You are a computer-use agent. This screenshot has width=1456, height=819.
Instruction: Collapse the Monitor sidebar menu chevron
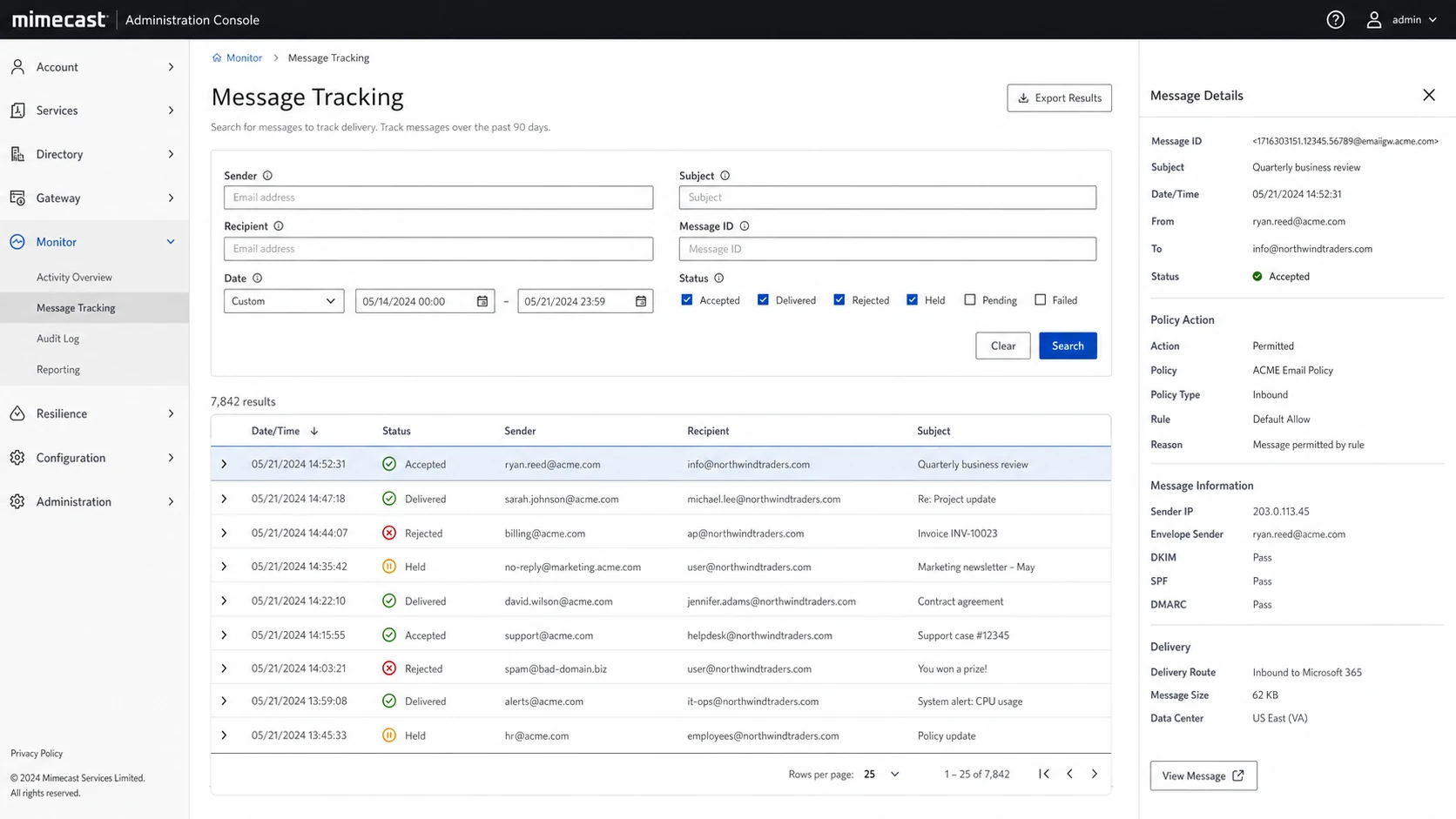[171, 242]
